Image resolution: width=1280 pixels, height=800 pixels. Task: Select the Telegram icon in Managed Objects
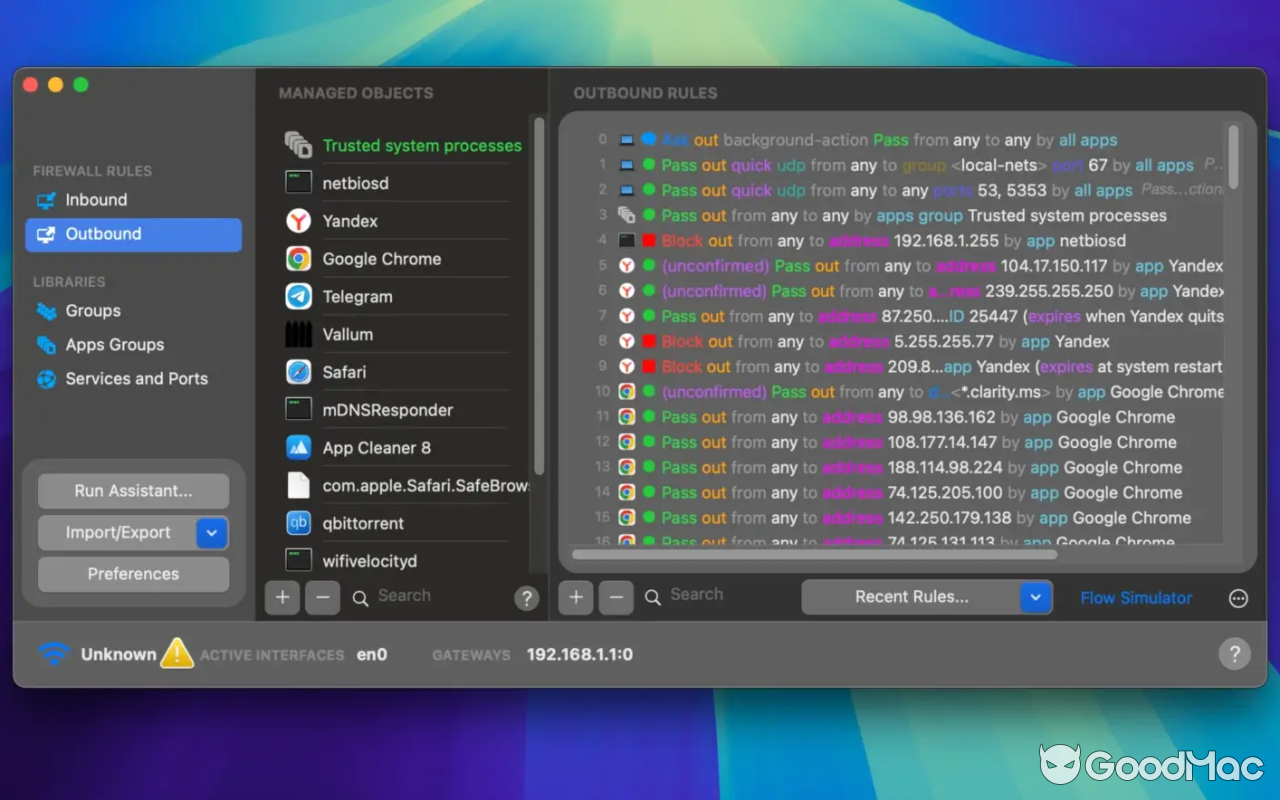point(297,296)
